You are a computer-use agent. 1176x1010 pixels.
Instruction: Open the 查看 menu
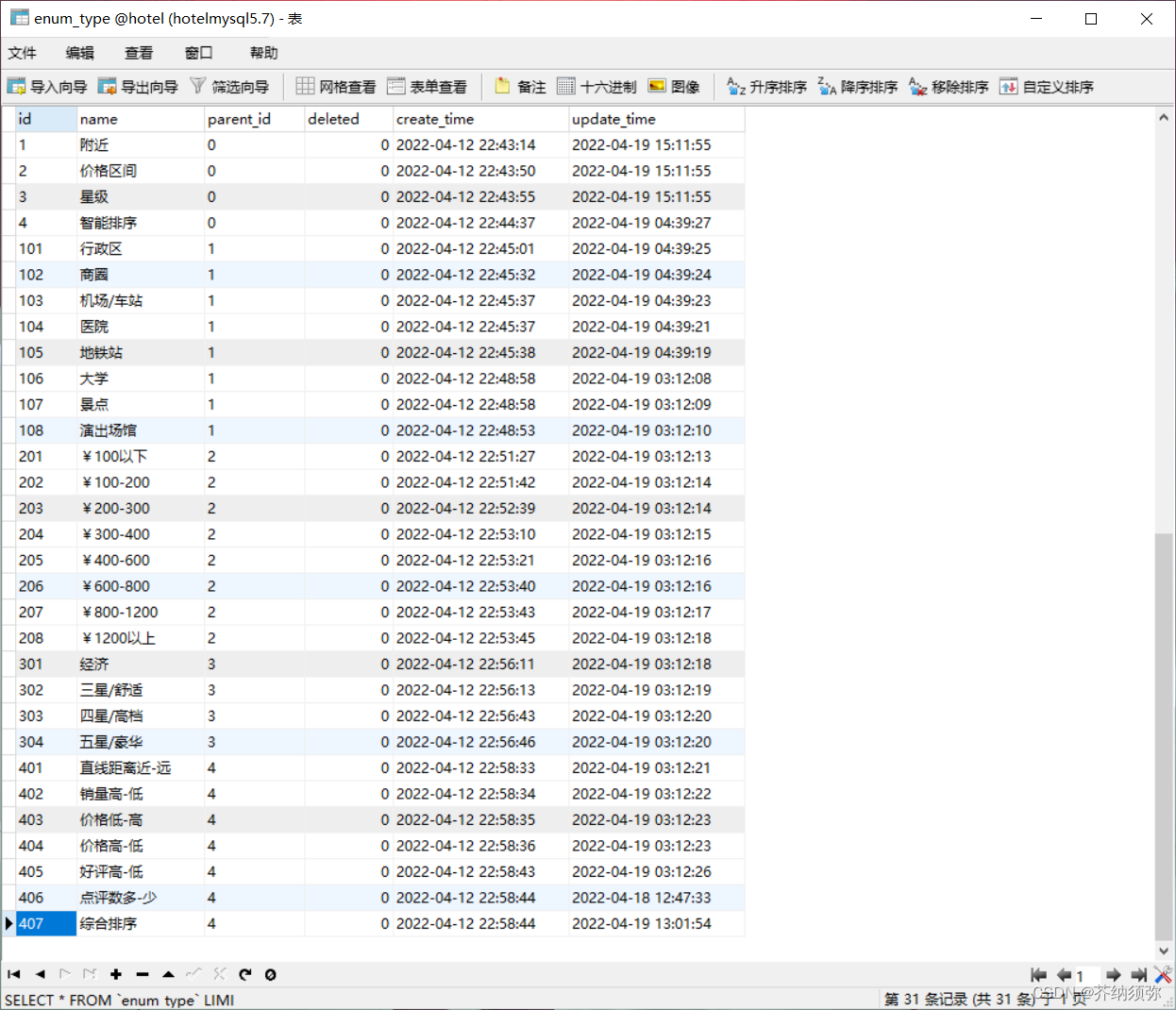click(139, 53)
